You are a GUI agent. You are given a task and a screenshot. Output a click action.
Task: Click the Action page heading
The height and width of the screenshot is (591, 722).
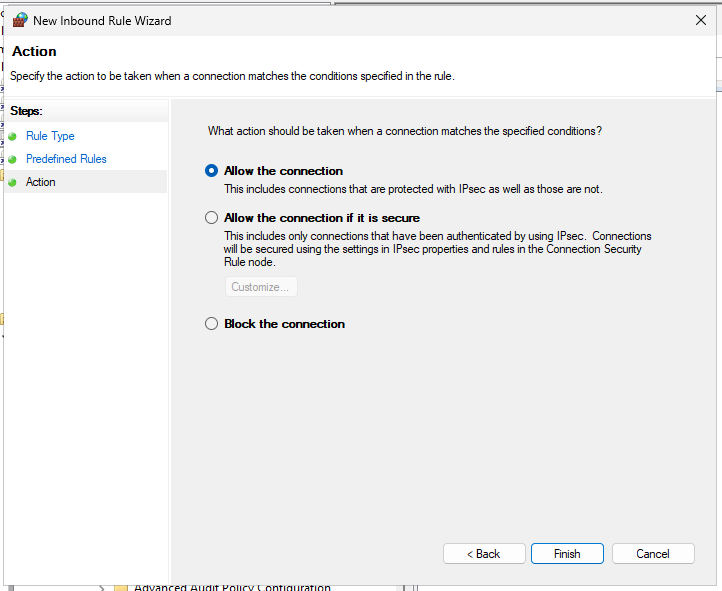(x=34, y=52)
